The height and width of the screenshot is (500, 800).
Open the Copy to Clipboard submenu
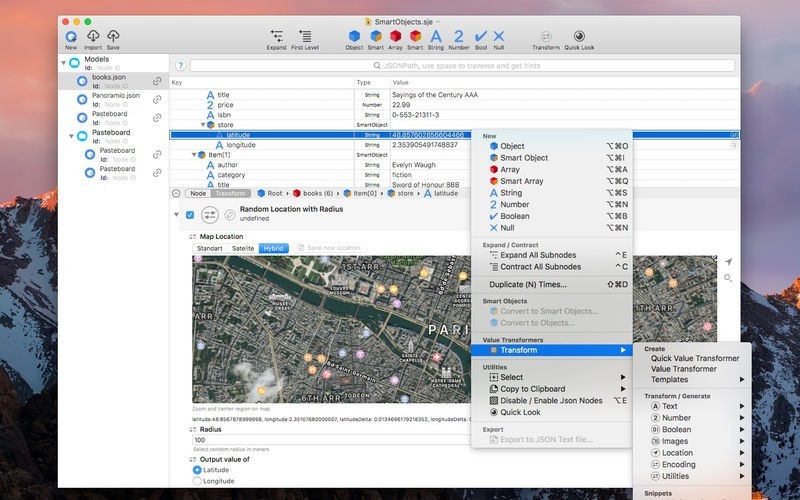[x=552, y=389]
